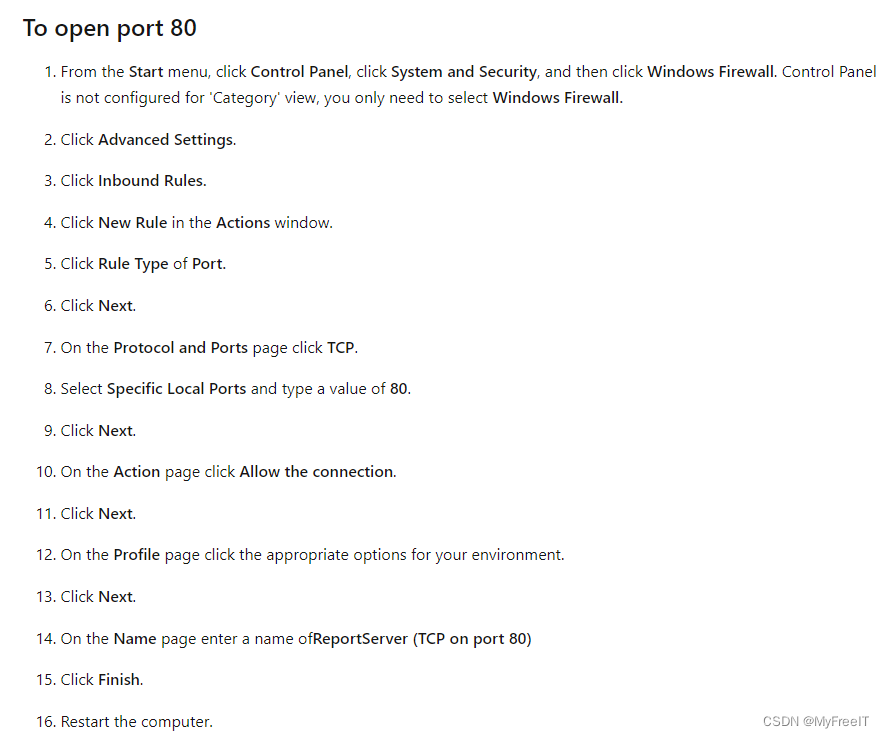
Task: Click the CSDN @MyFreeIT watermark
Action: click(x=815, y=721)
